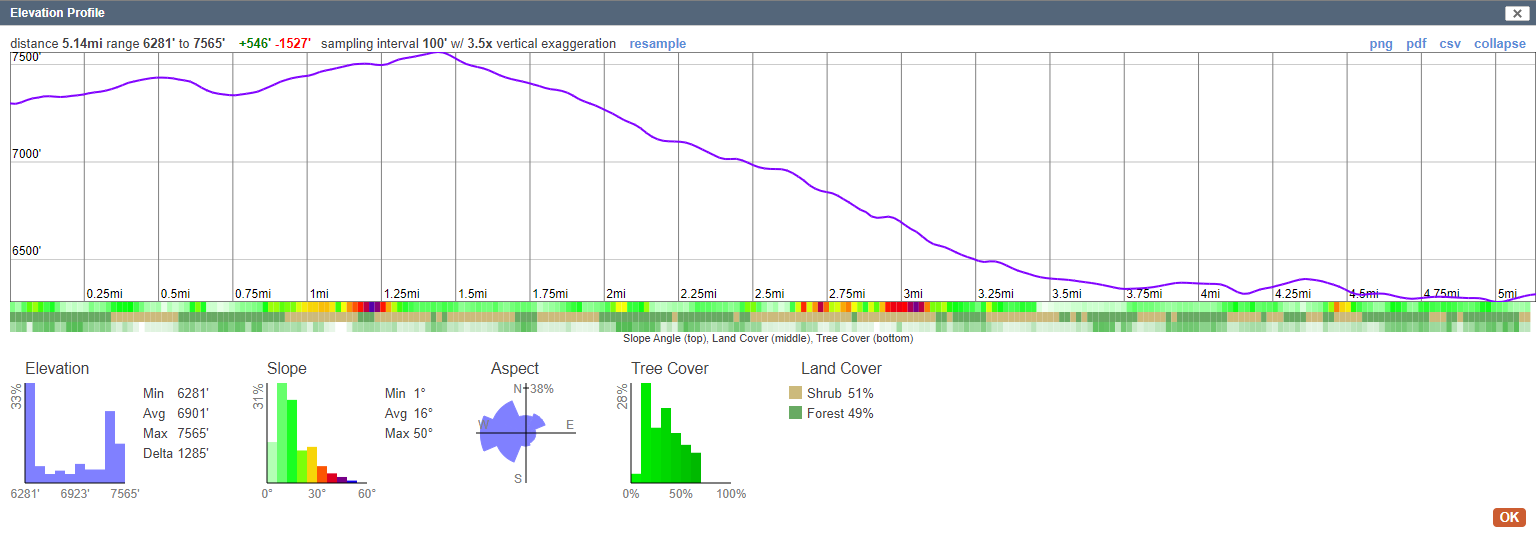The height and width of the screenshot is (536, 1536).
Task: Click the Tree Cover section heading
Action: [x=670, y=369]
